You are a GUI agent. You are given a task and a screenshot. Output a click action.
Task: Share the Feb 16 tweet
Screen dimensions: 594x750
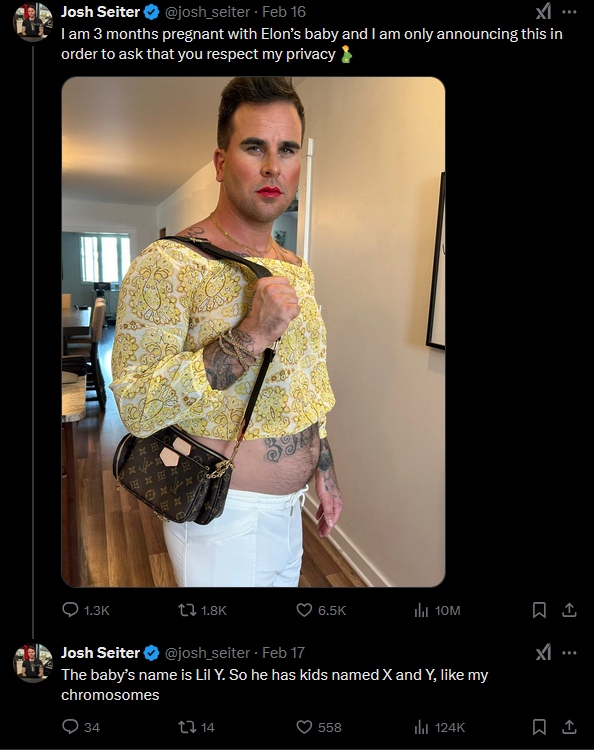tap(569, 610)
